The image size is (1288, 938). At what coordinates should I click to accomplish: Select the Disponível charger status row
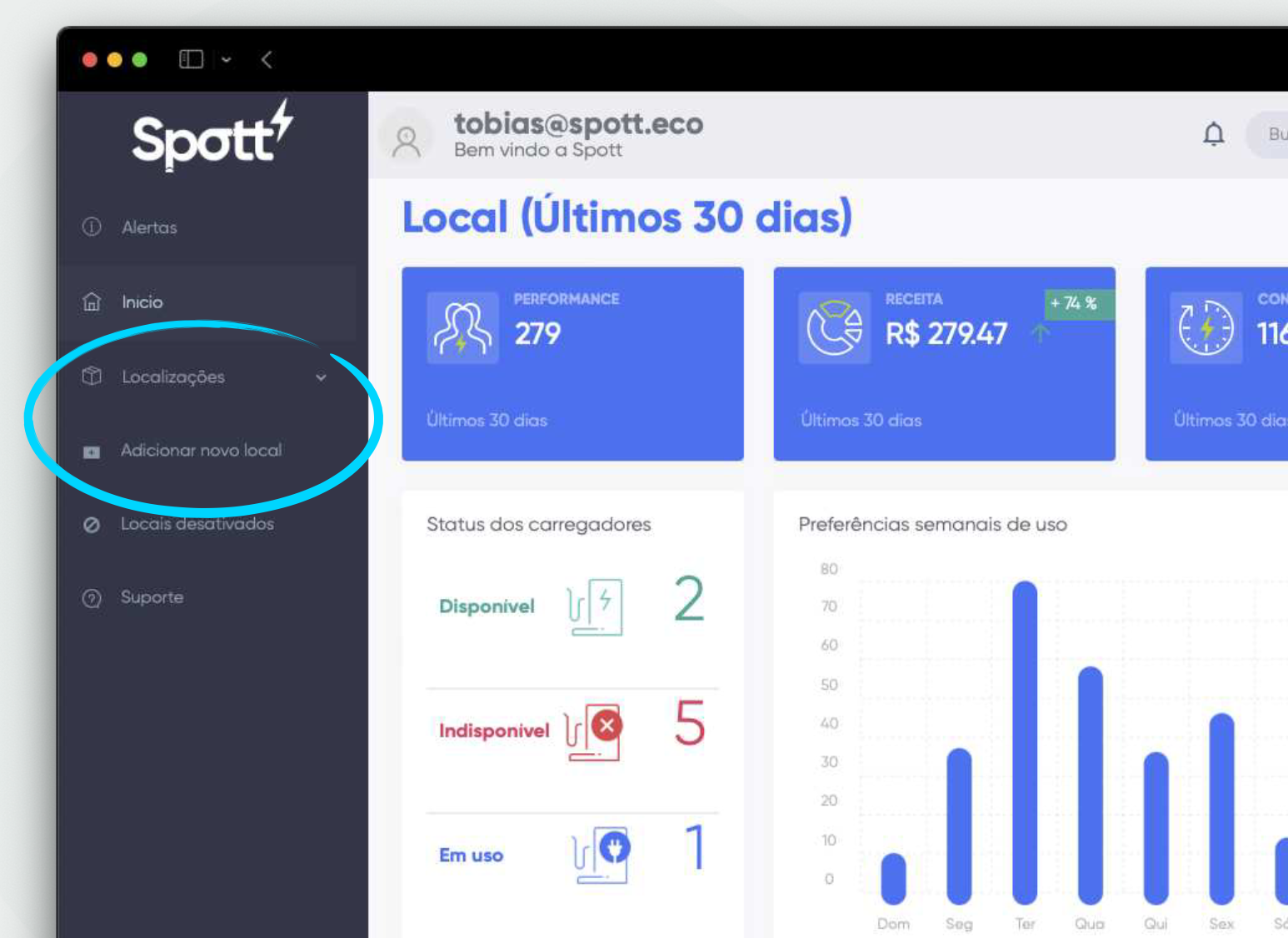click(x=487, y=606)
